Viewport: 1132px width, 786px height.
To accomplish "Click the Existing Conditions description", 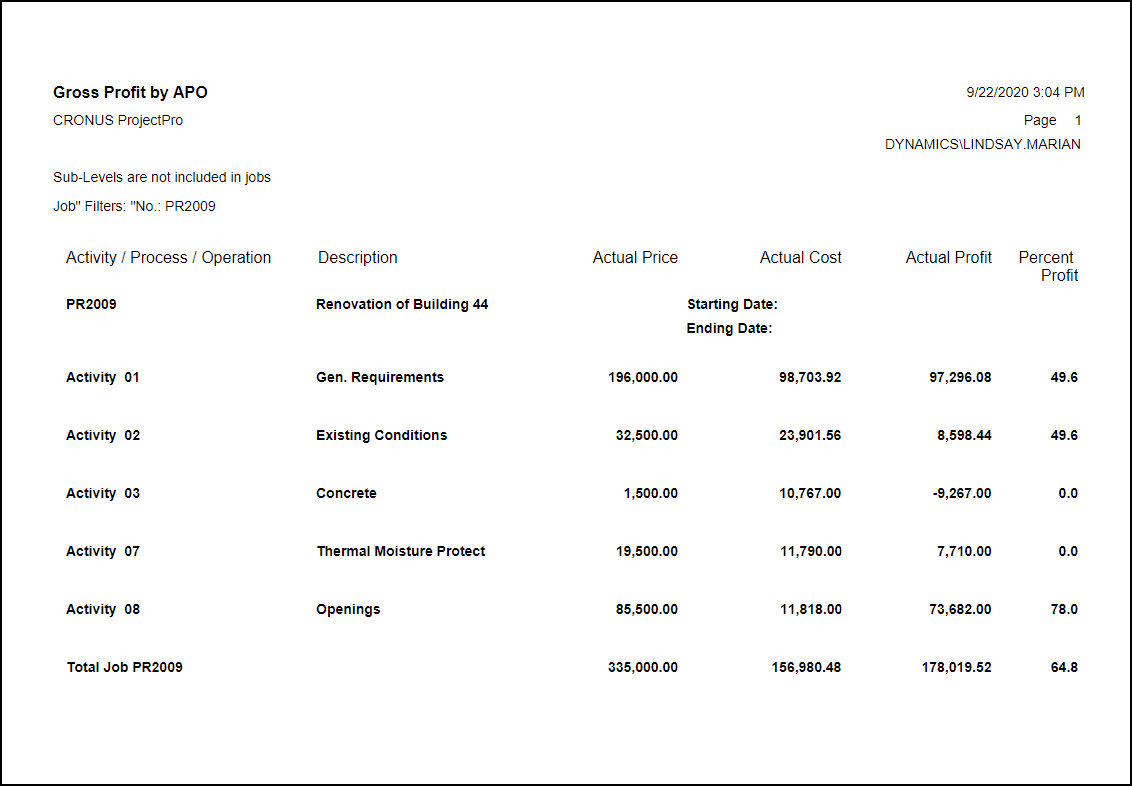I will pyautogui.click(x=381, y=436).
